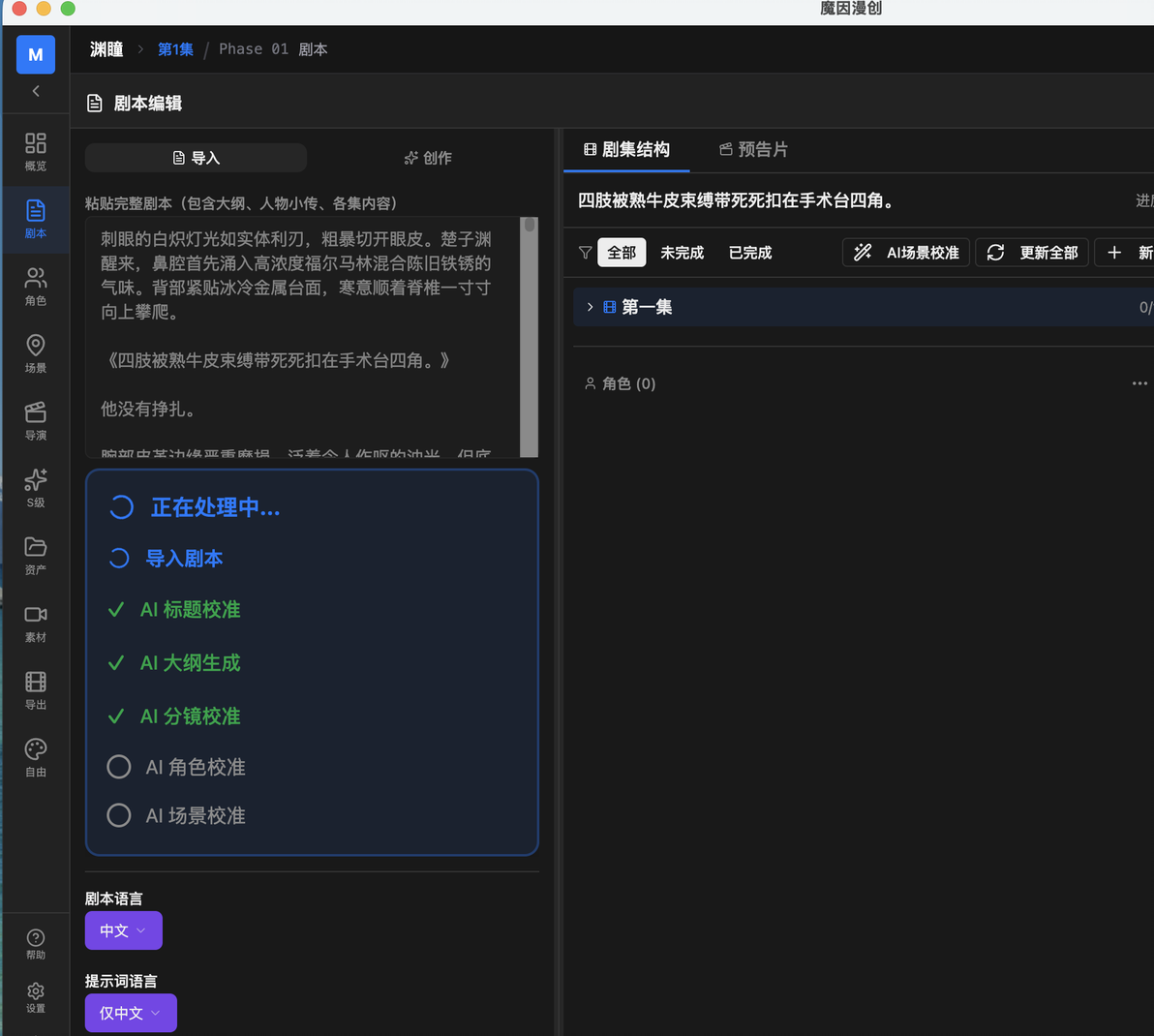Click the blue M app logo
1154x1036 pixels.
(x=35, y=54)
